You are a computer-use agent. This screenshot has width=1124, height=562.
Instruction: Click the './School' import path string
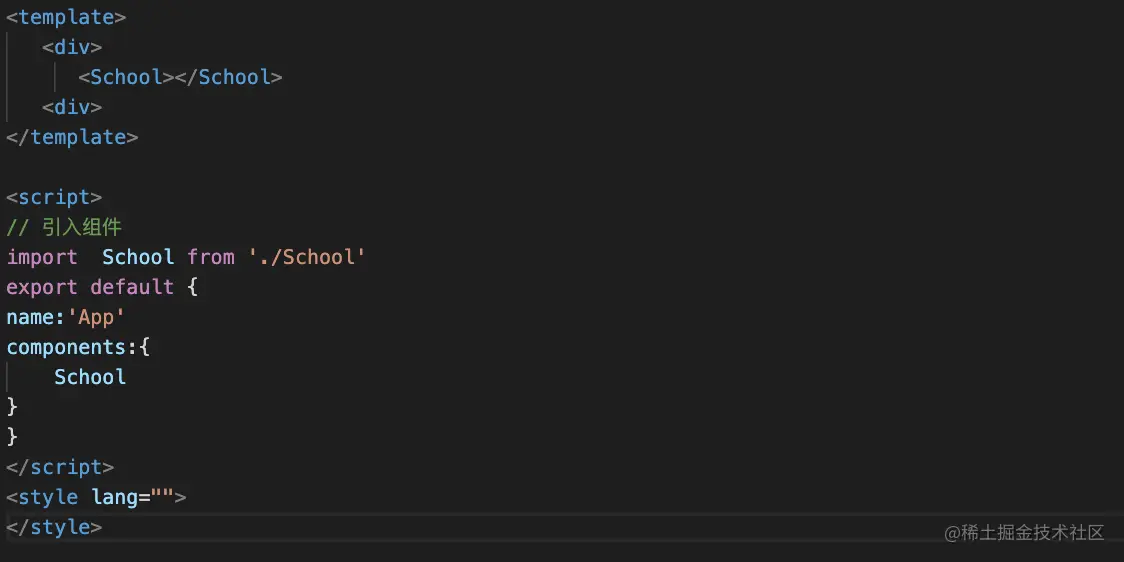[x=308, y=257]
